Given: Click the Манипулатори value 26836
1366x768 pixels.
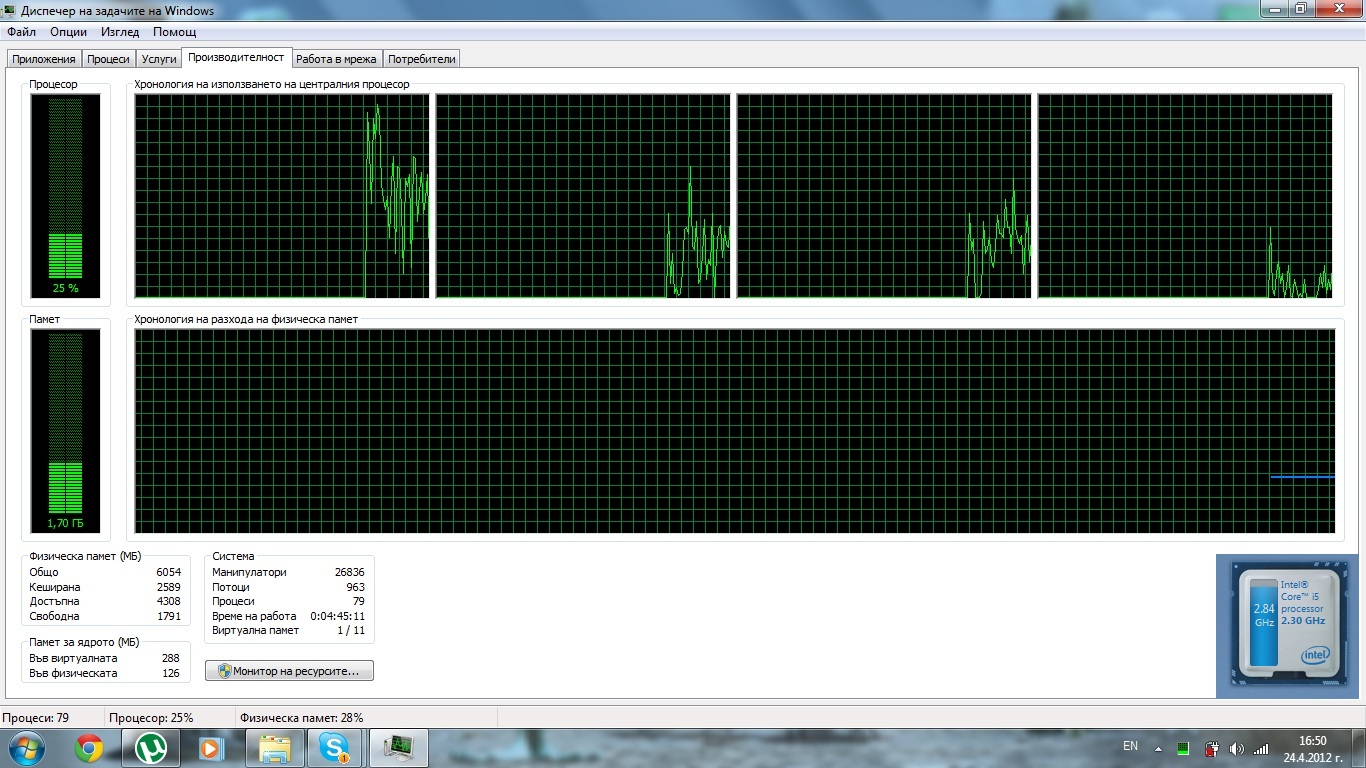Looking at the screenshot, I should (x=349, y=572).
